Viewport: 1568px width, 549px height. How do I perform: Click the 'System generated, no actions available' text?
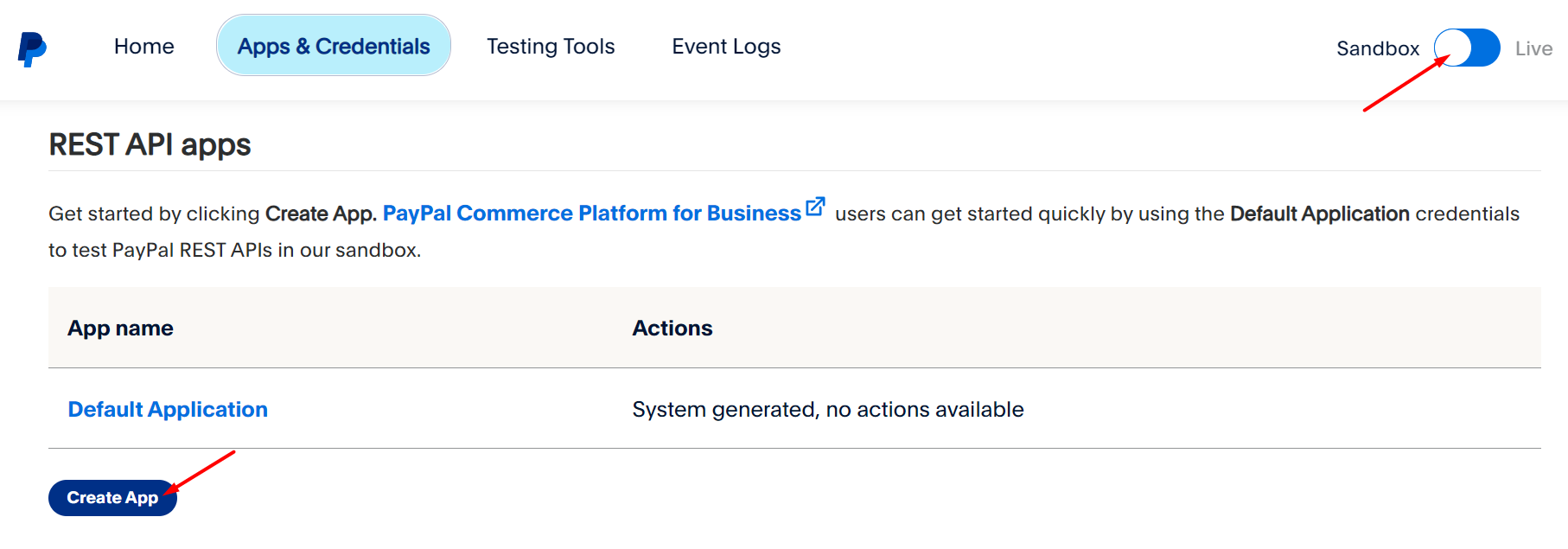click(828, 410)
